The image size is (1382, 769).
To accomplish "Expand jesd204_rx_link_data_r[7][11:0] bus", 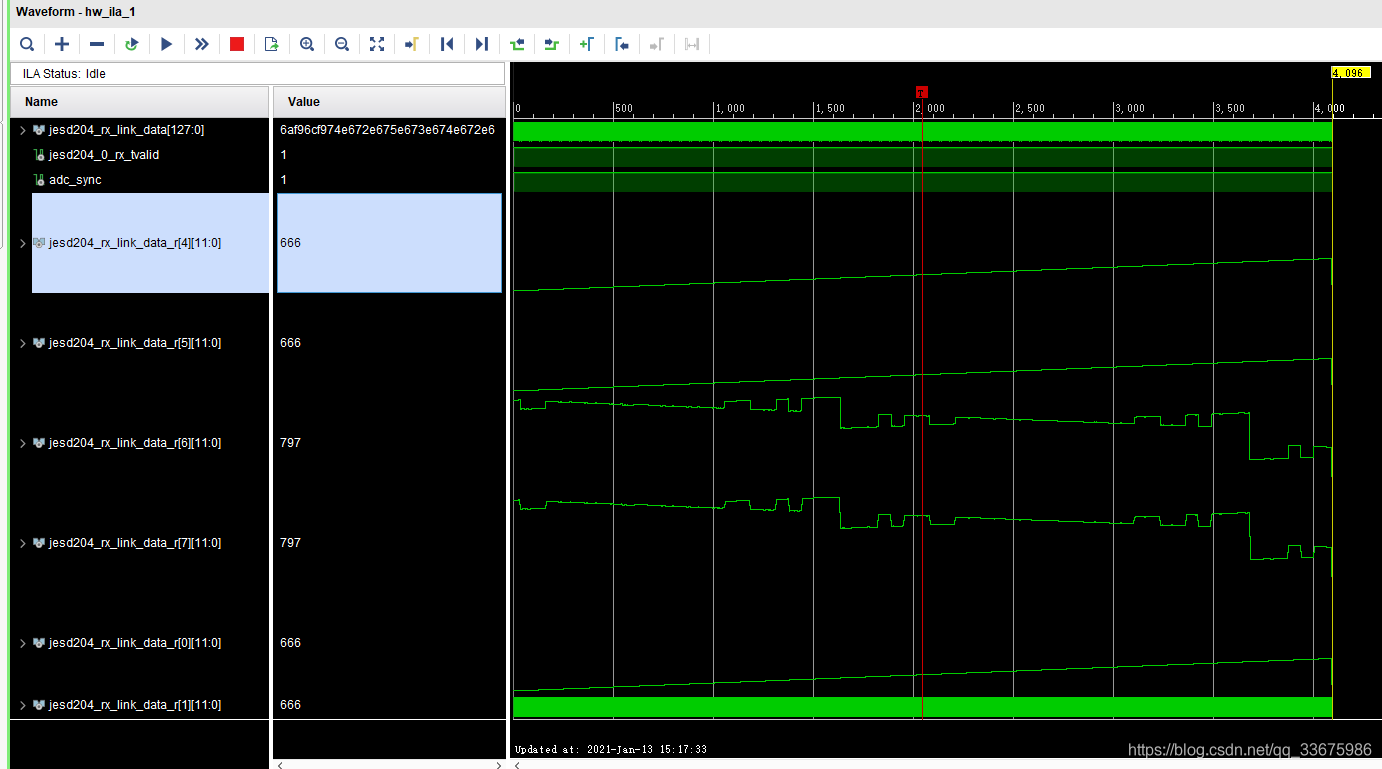I will [x=23, y=543].
